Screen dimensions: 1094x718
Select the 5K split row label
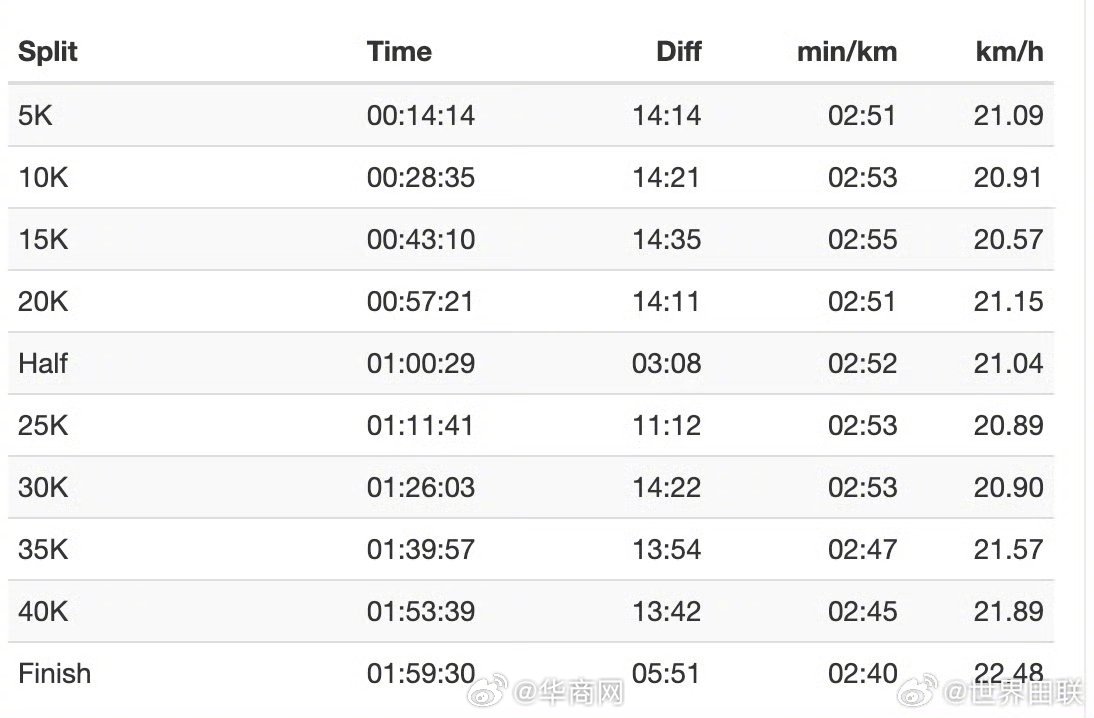[35, 115]
